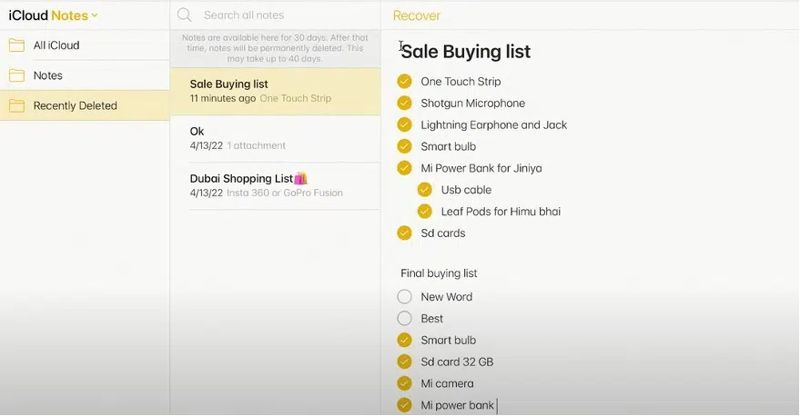800x416 pixels.
Task: Click the Notes folder icon
Action: (x=16, y=75)
